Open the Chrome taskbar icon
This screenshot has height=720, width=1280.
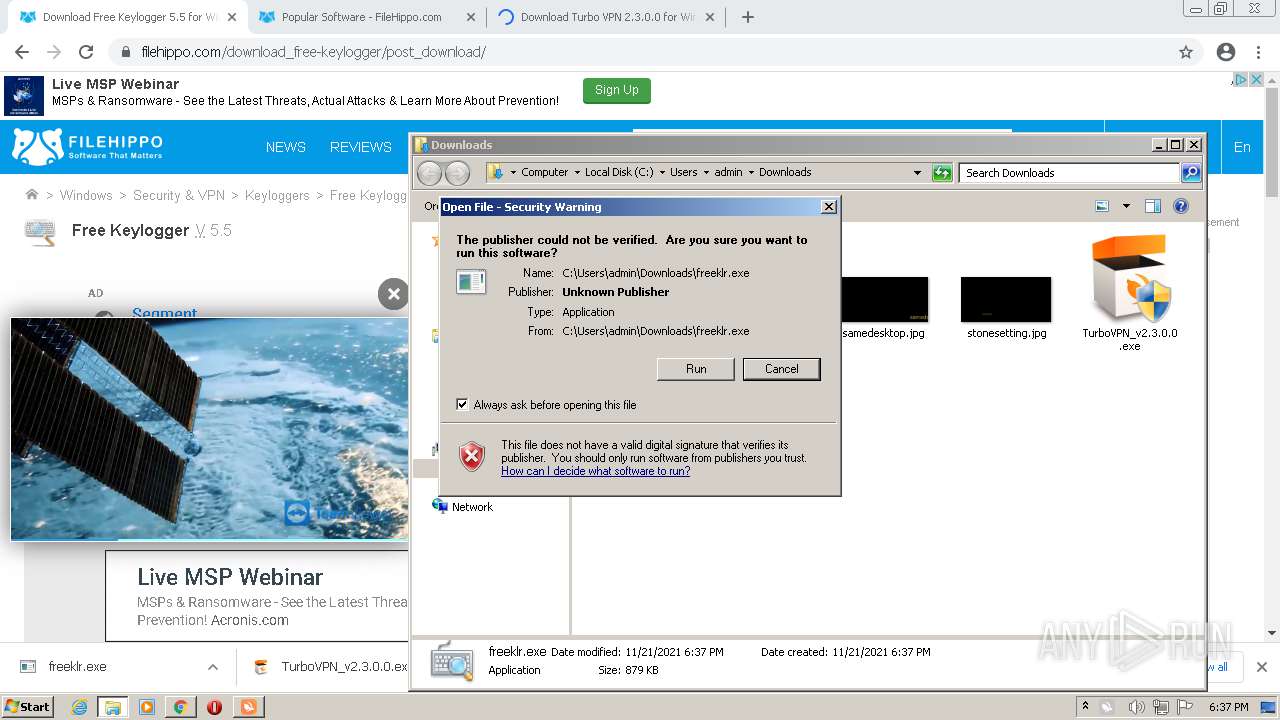click(x=181, y=707)
